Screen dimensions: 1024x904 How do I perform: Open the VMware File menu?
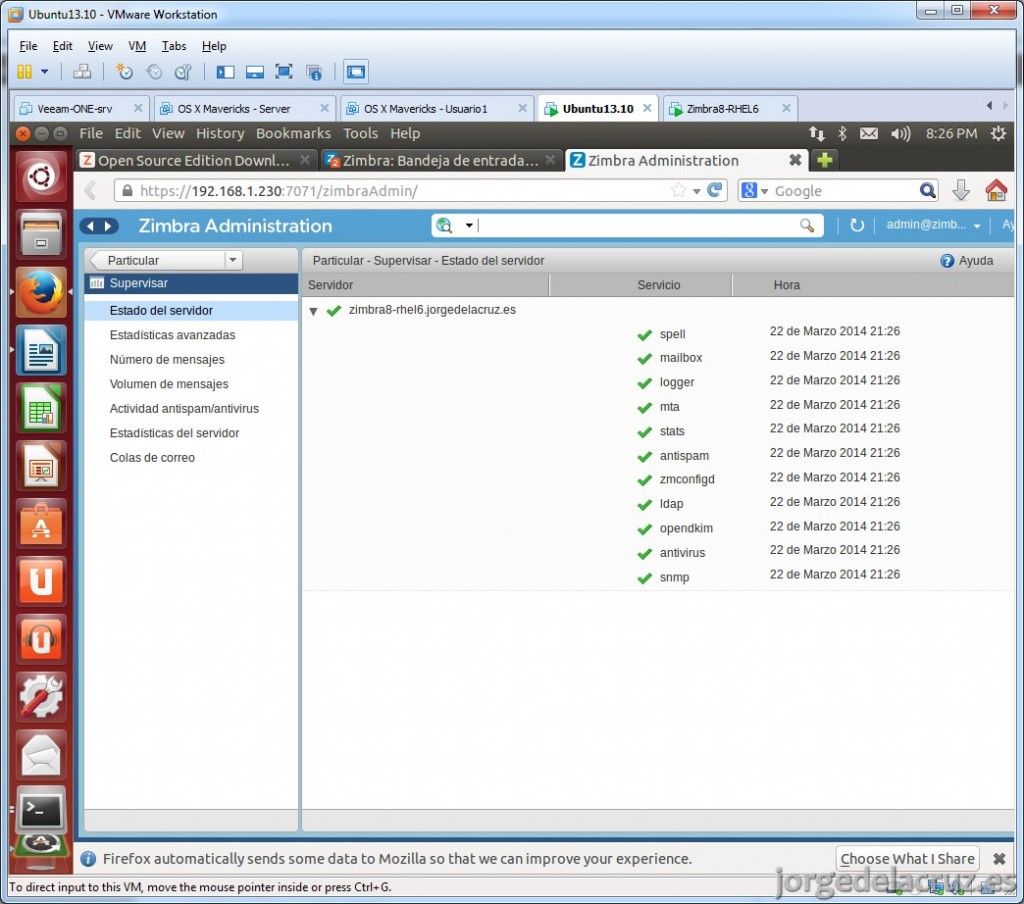28,46
